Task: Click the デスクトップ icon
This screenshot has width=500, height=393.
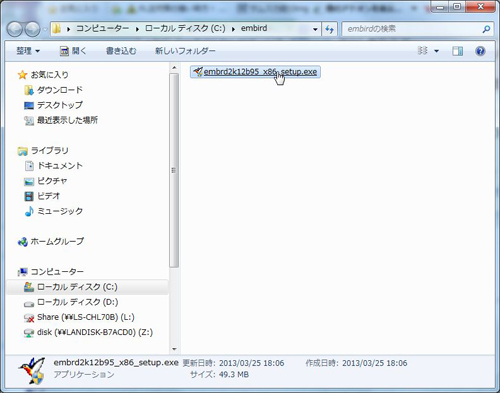Action: click(29, 105)
